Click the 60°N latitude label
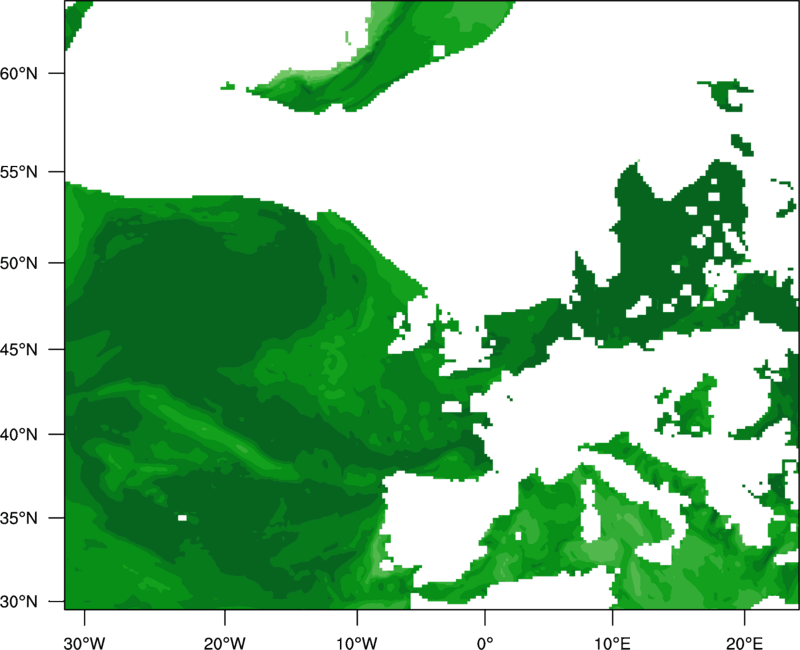Image resolution: width=800 pixels, height=650 pixels. coord(19,73)
